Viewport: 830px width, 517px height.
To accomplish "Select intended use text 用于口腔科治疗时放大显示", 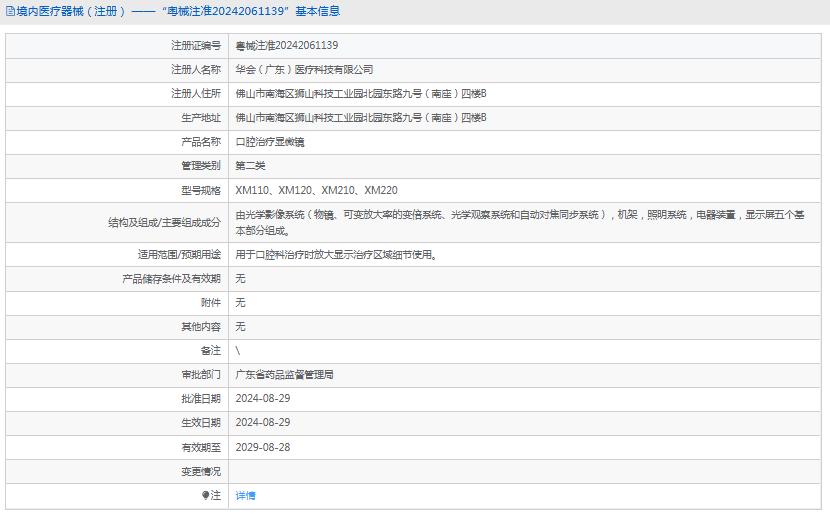I will pyautogui.click(x=336, y=255).
